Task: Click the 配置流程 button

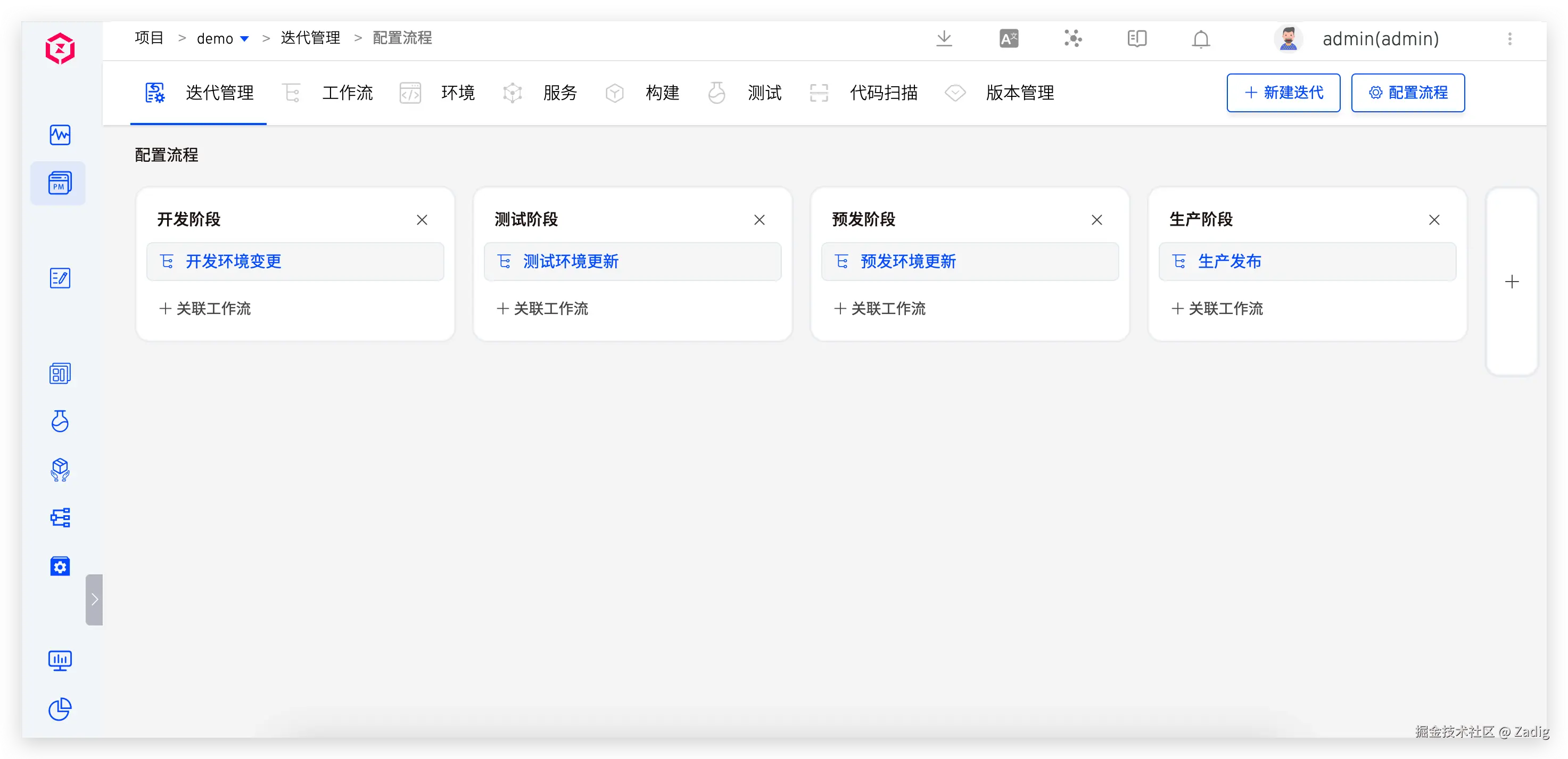Action: pos(1407,93)
